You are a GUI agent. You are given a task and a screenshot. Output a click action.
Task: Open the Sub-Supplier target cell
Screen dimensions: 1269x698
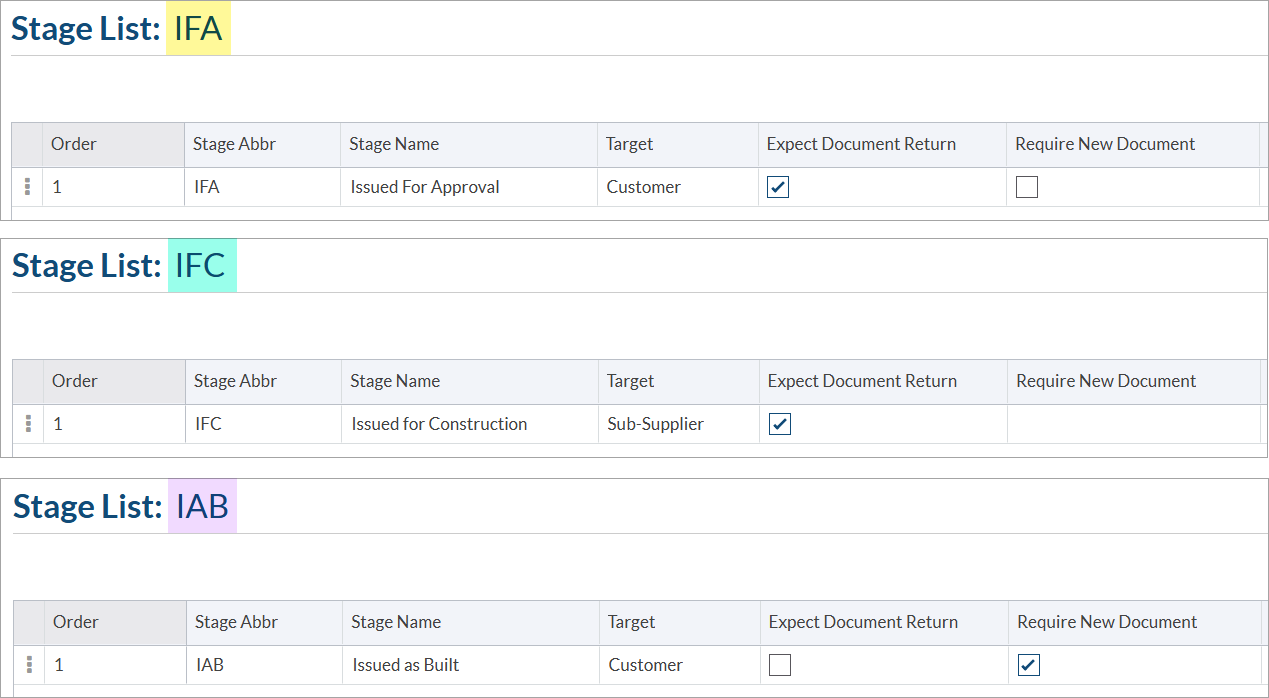[x=656, y=424]
